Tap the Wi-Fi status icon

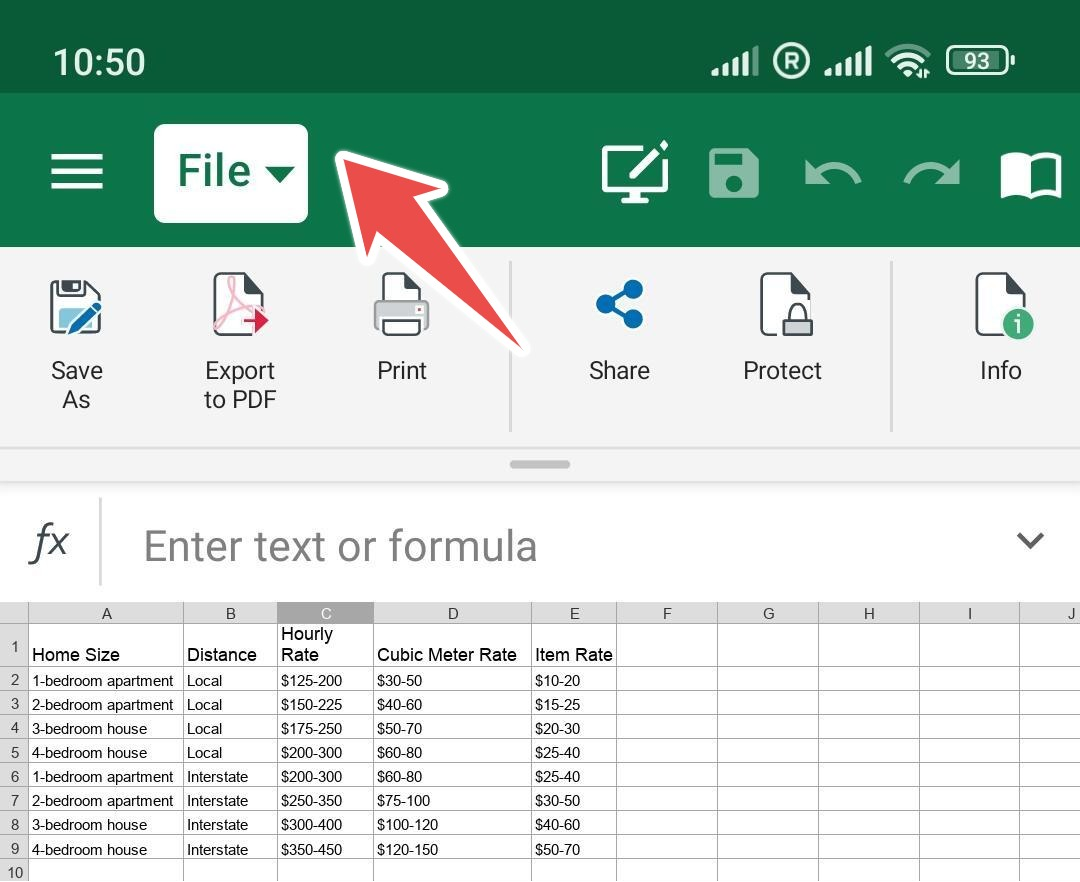pyautogui.click(x=908, y=61)
